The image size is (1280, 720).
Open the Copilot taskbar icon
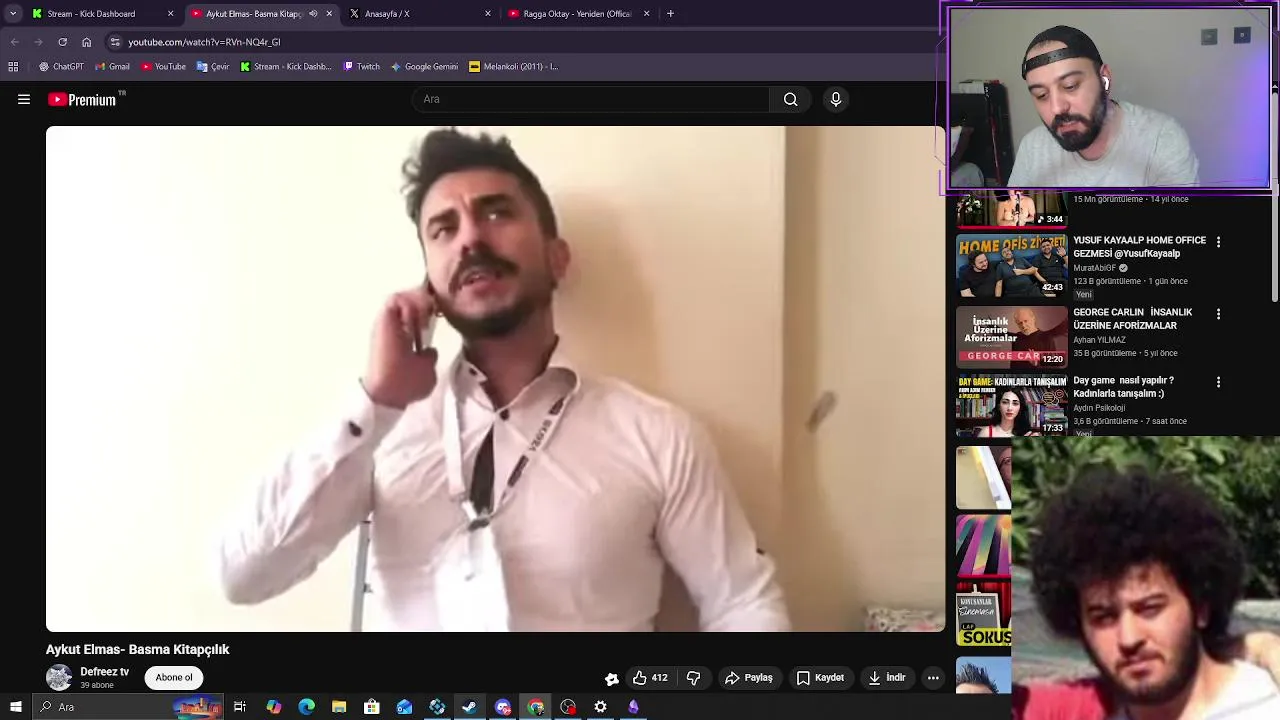273,707
